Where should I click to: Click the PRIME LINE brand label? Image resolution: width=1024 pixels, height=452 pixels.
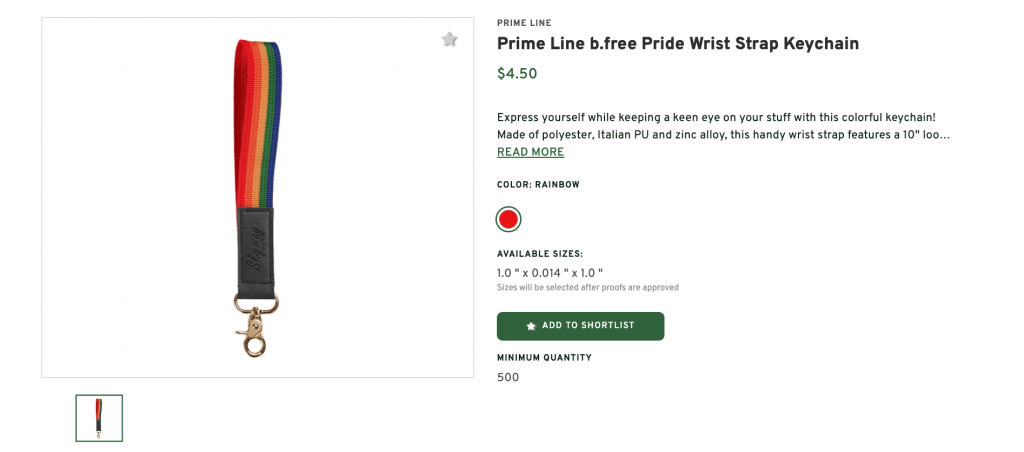tap(523, 23)
